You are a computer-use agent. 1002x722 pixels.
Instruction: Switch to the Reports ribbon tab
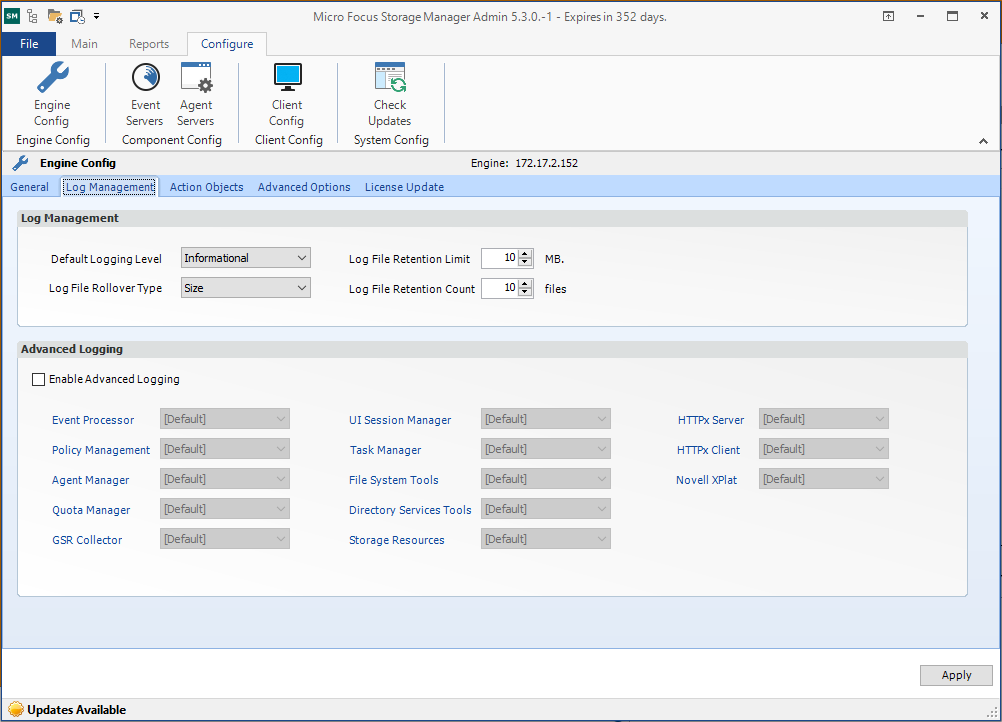pyautogui.click(x=149, y=44)
